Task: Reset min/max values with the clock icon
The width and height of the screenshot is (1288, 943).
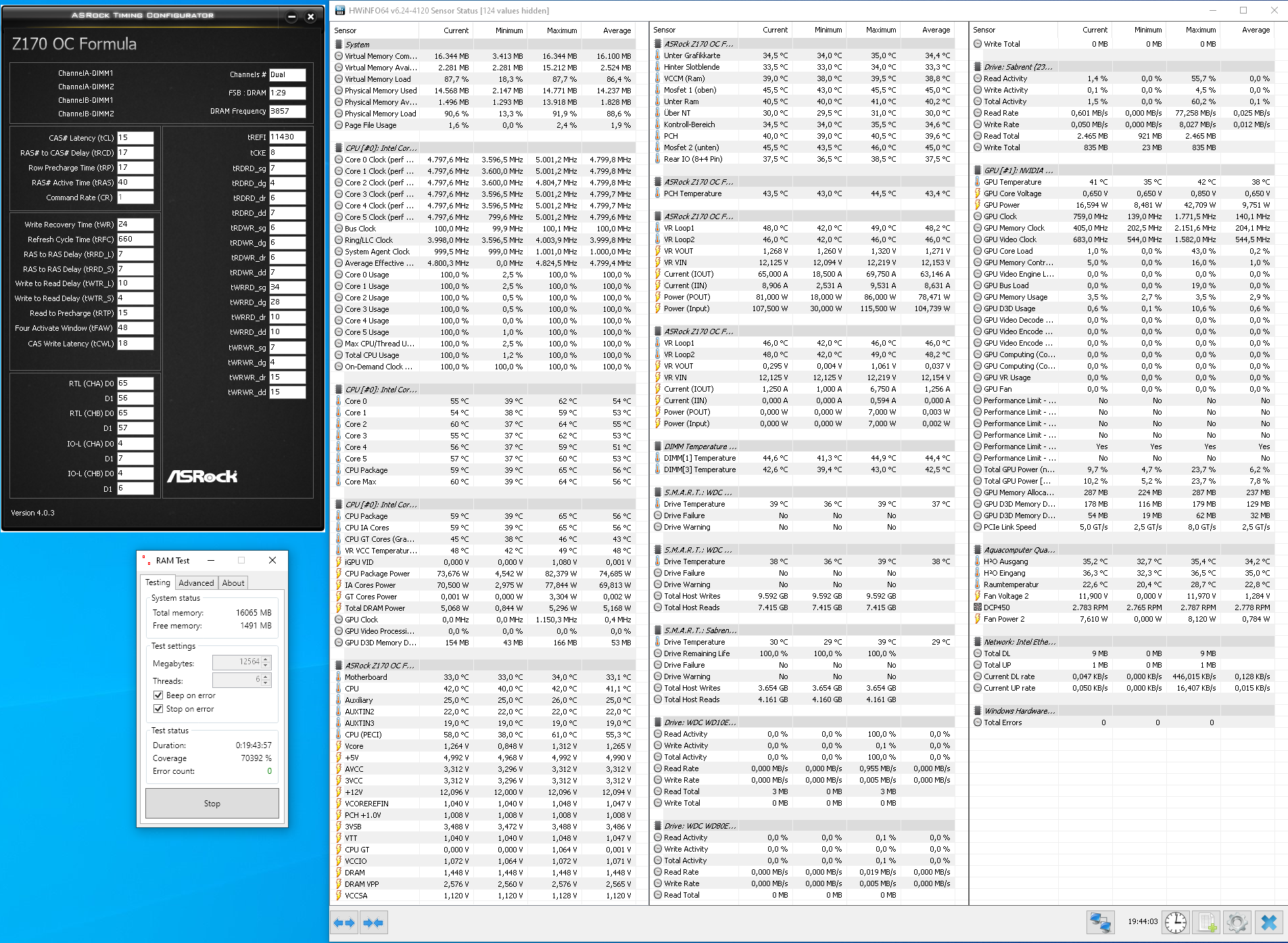Action: [1176, 922]
